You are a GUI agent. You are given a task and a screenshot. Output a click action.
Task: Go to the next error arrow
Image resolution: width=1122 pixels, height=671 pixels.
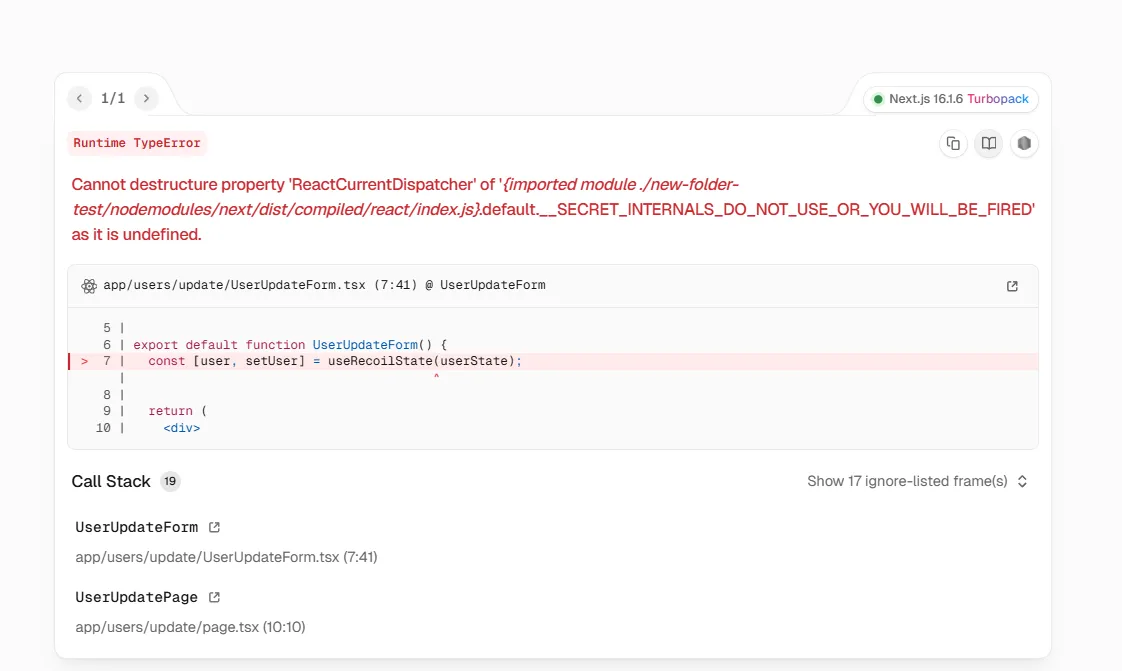coord(146,98)
